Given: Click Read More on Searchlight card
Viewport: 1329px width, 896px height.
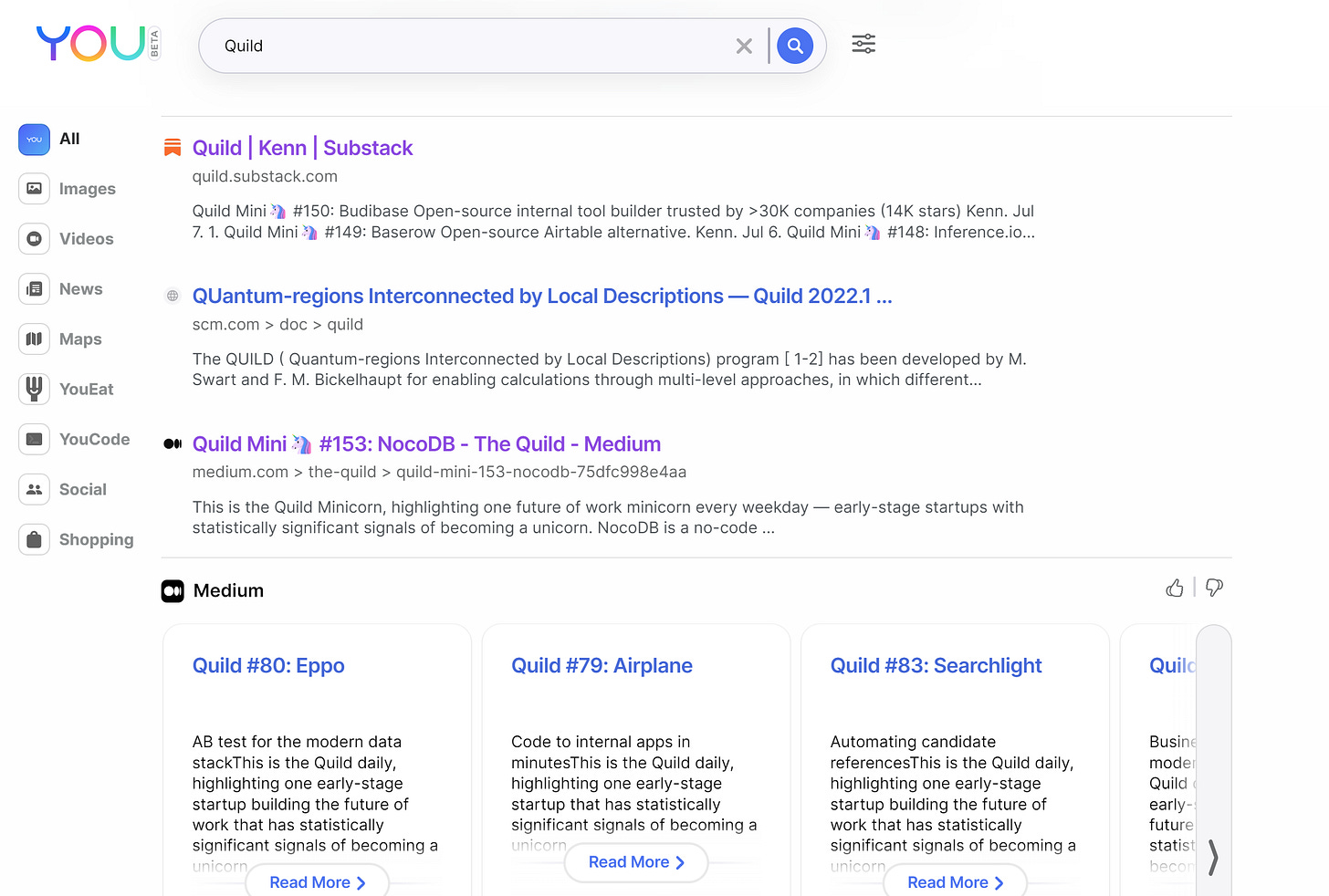Looking at the screenshot, I should (x=955, y=881).
